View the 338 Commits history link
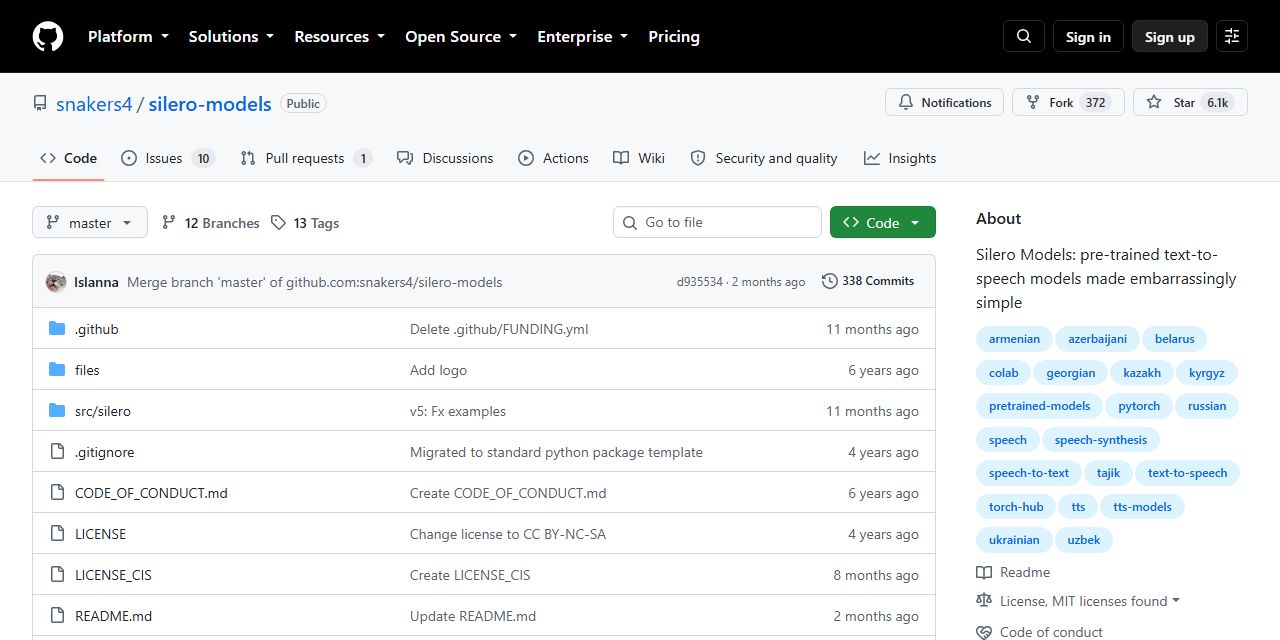This screenshot has width=1280, height=640. [868, 281]
